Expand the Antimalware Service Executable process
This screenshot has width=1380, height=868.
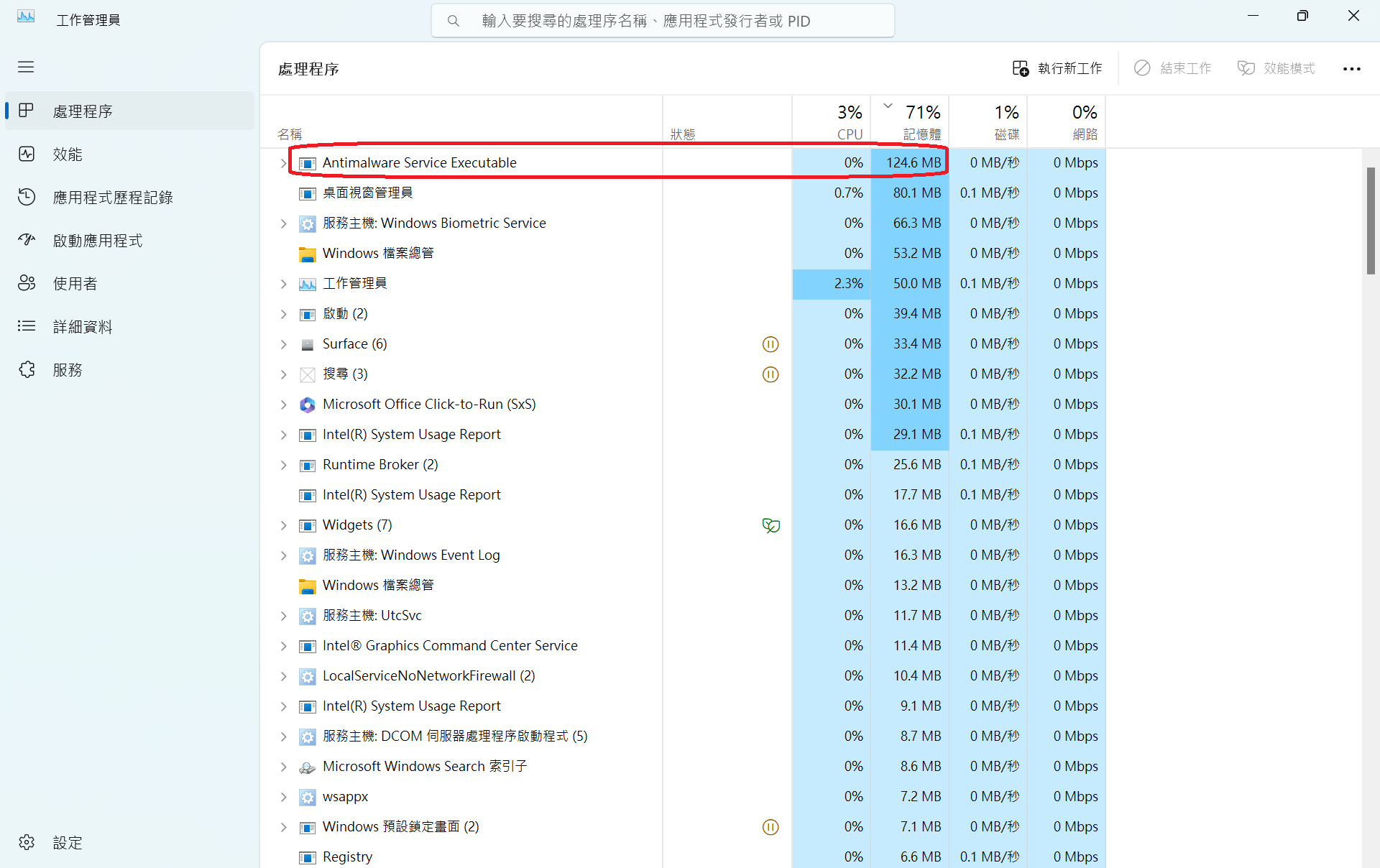(x=283, y=163)
